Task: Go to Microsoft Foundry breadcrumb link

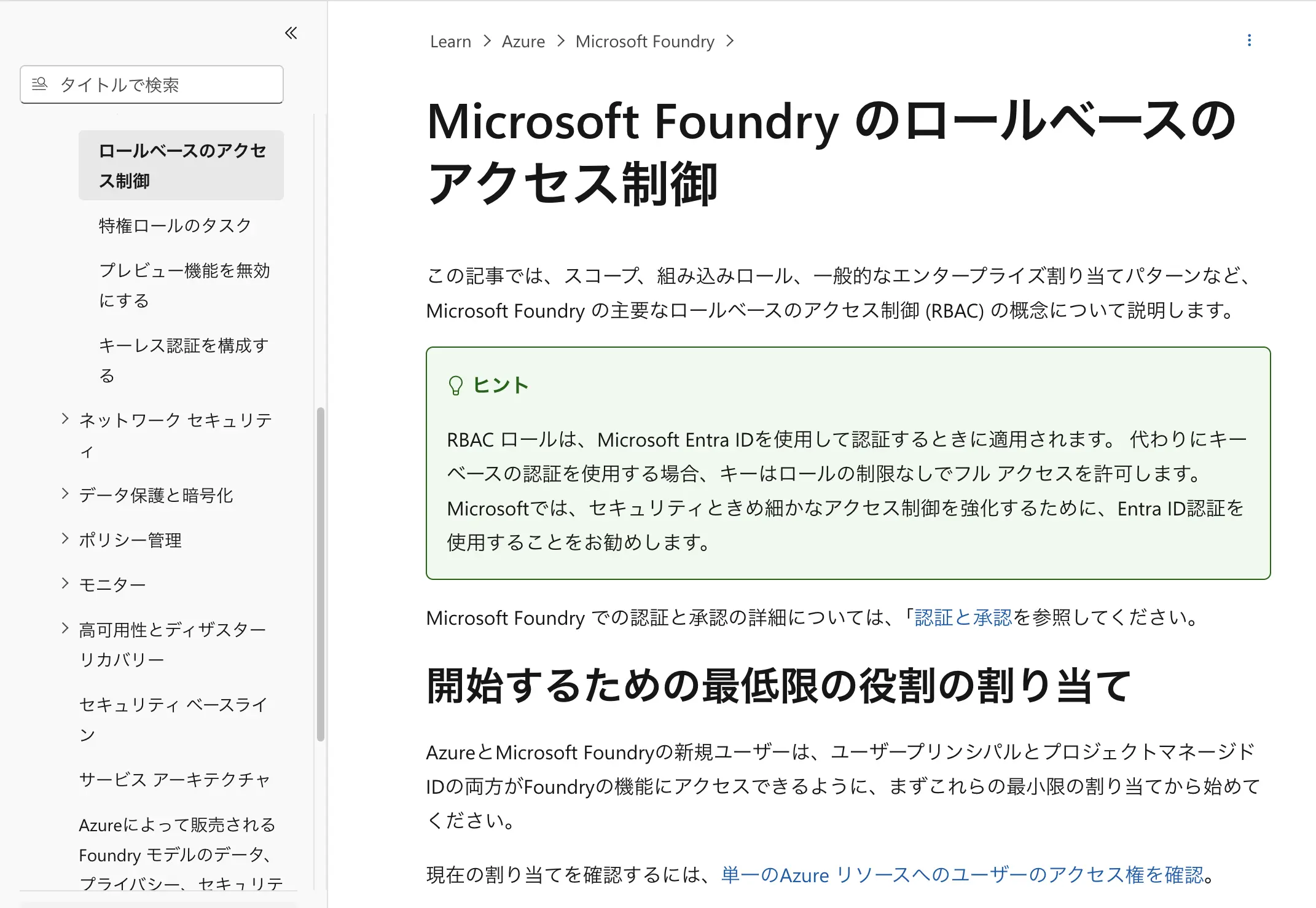Action: point(645,41)
